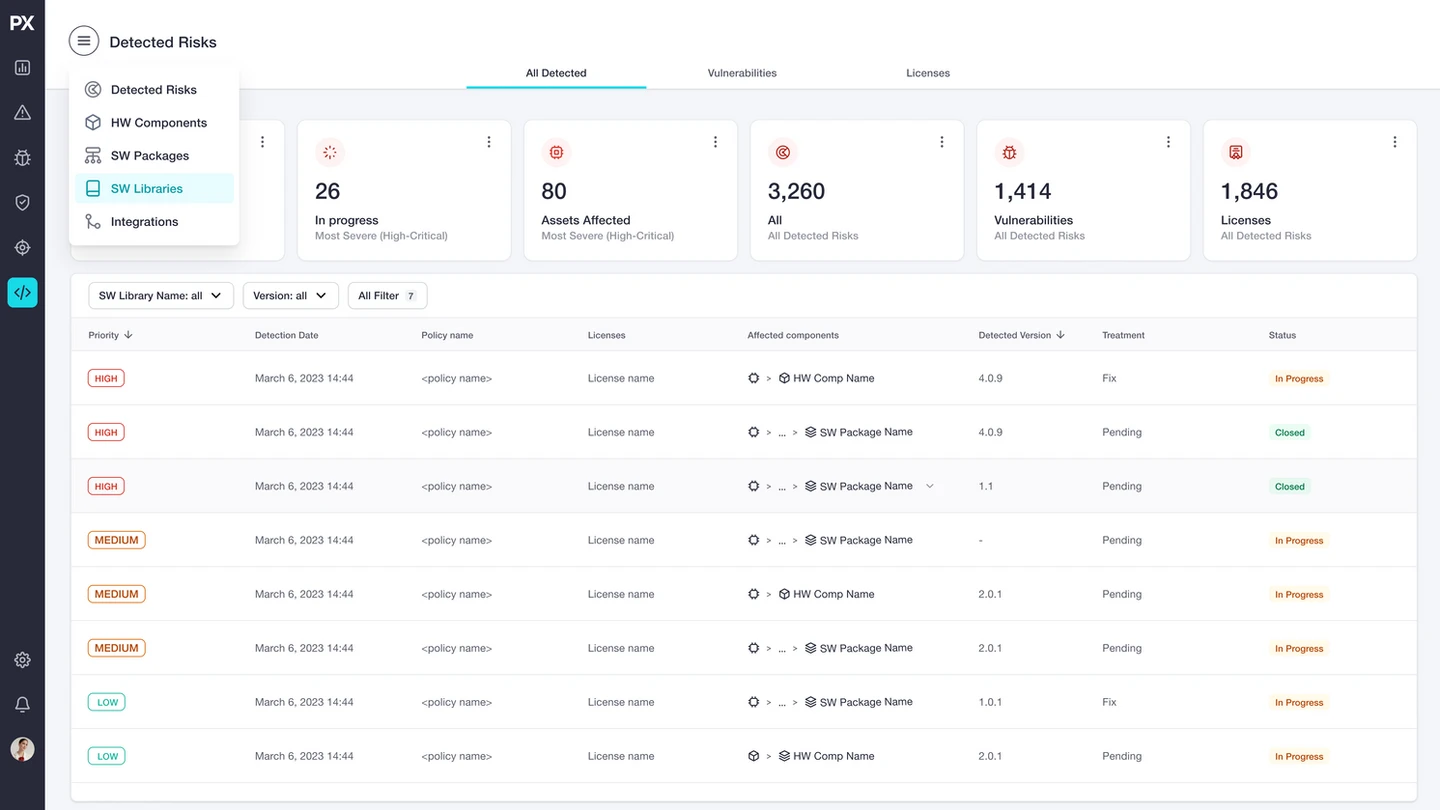Viewport: 1440px width, 810px height.
Task: Open the bug vulnerabilities sidebar icon
Action: click(x=22, y=157)
